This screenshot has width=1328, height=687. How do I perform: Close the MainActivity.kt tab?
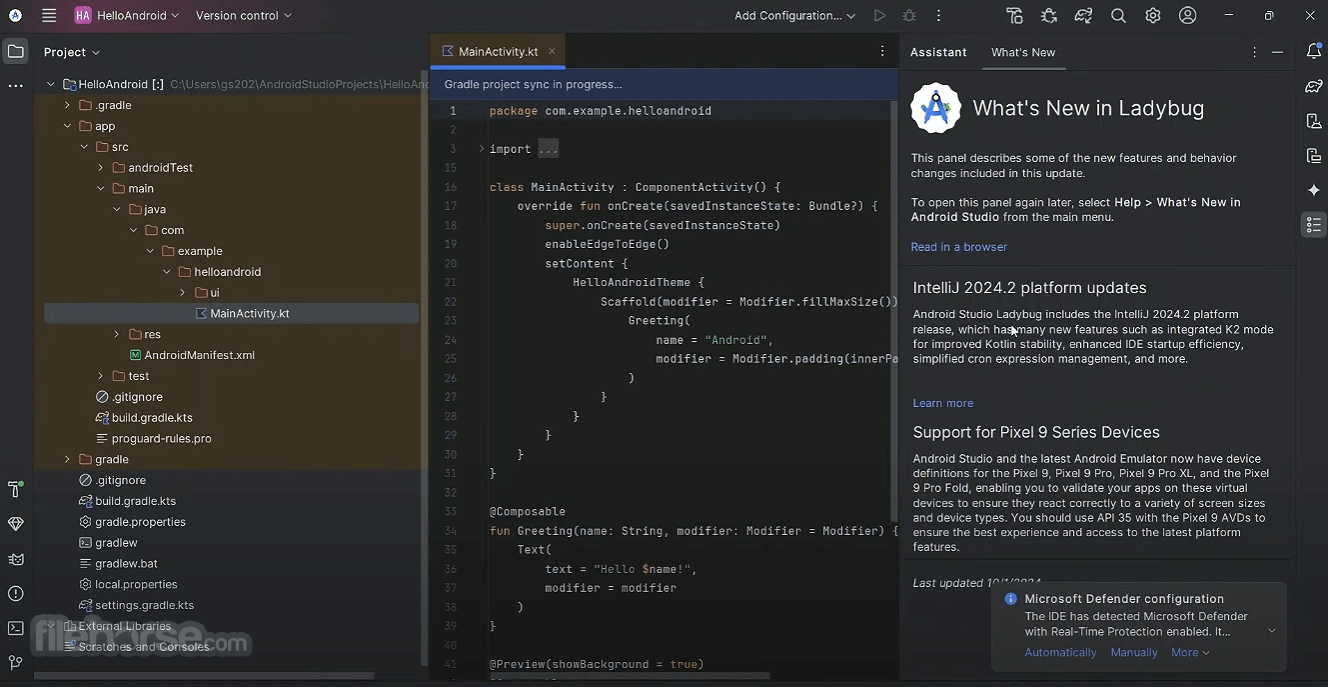(x=551, y=51)
